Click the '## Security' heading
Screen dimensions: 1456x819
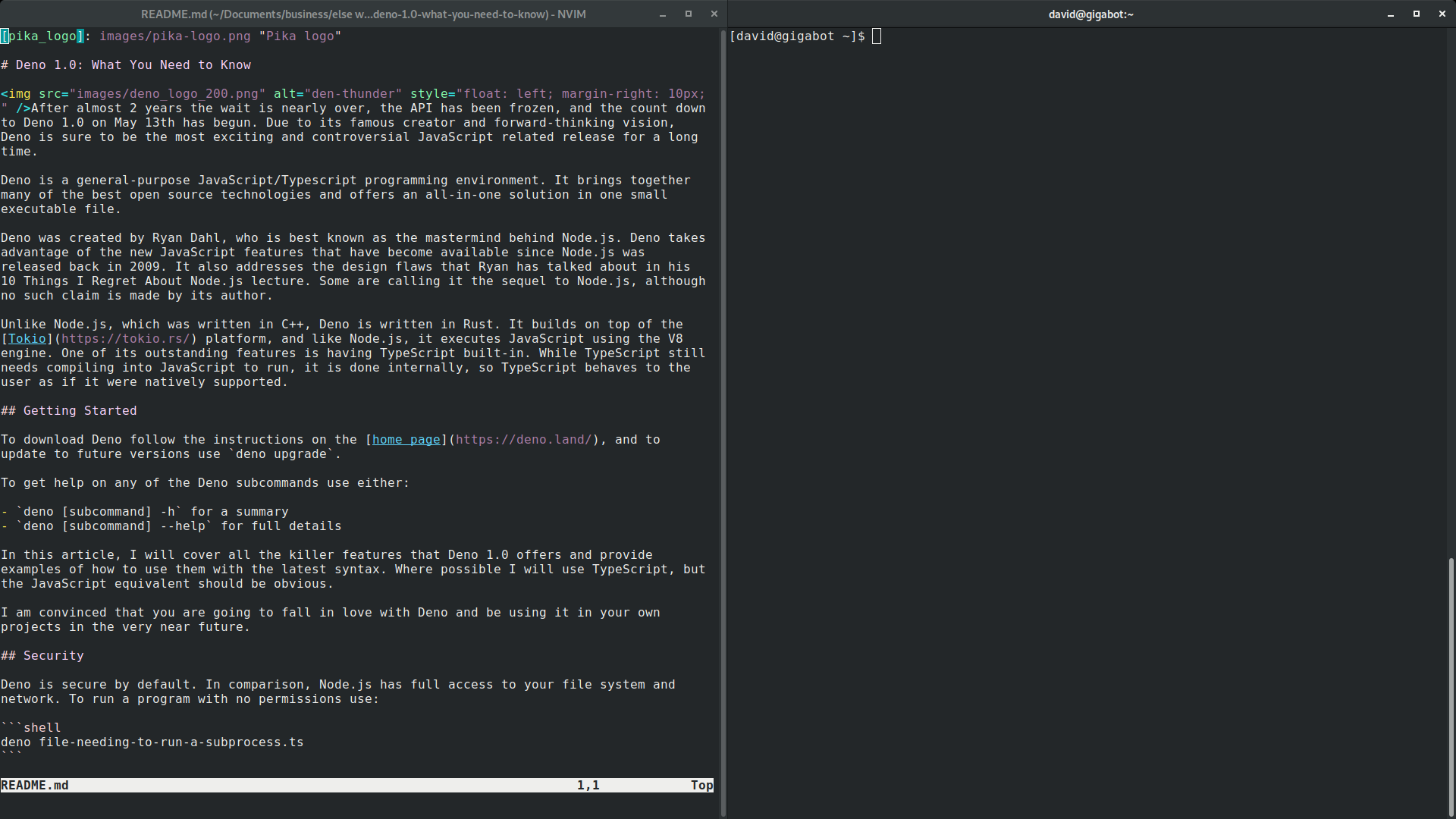tap(42, 656)
